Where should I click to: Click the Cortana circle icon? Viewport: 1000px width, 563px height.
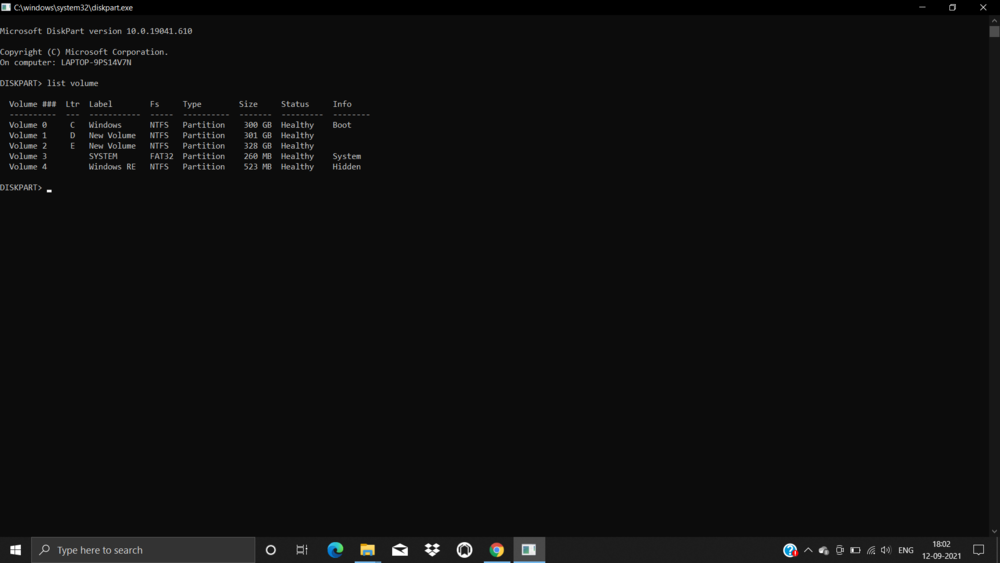click(270, 550)
